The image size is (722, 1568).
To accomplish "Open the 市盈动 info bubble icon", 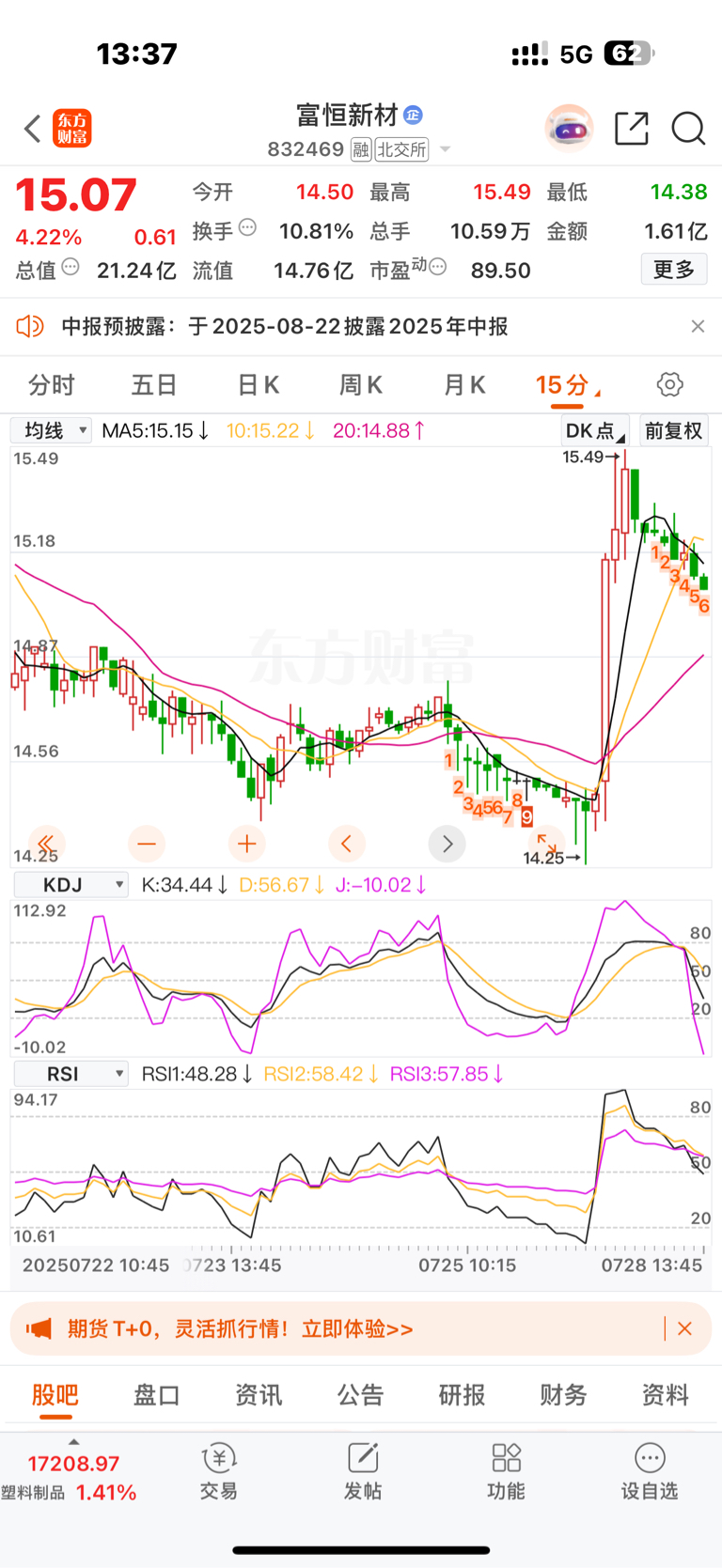I will tap(437, 268).
